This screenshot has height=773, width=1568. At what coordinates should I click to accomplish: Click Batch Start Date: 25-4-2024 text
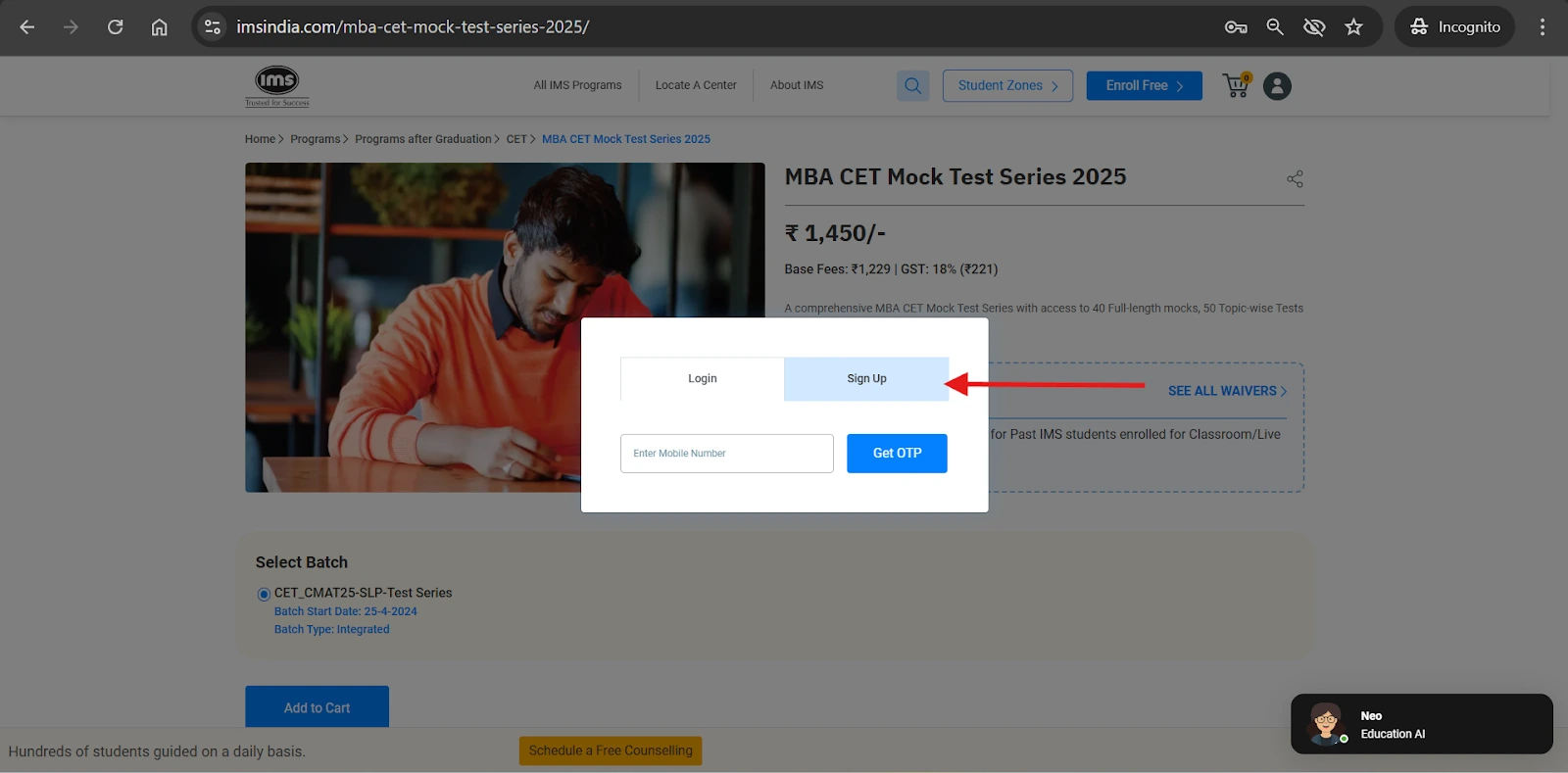click(x=346, y=611)
